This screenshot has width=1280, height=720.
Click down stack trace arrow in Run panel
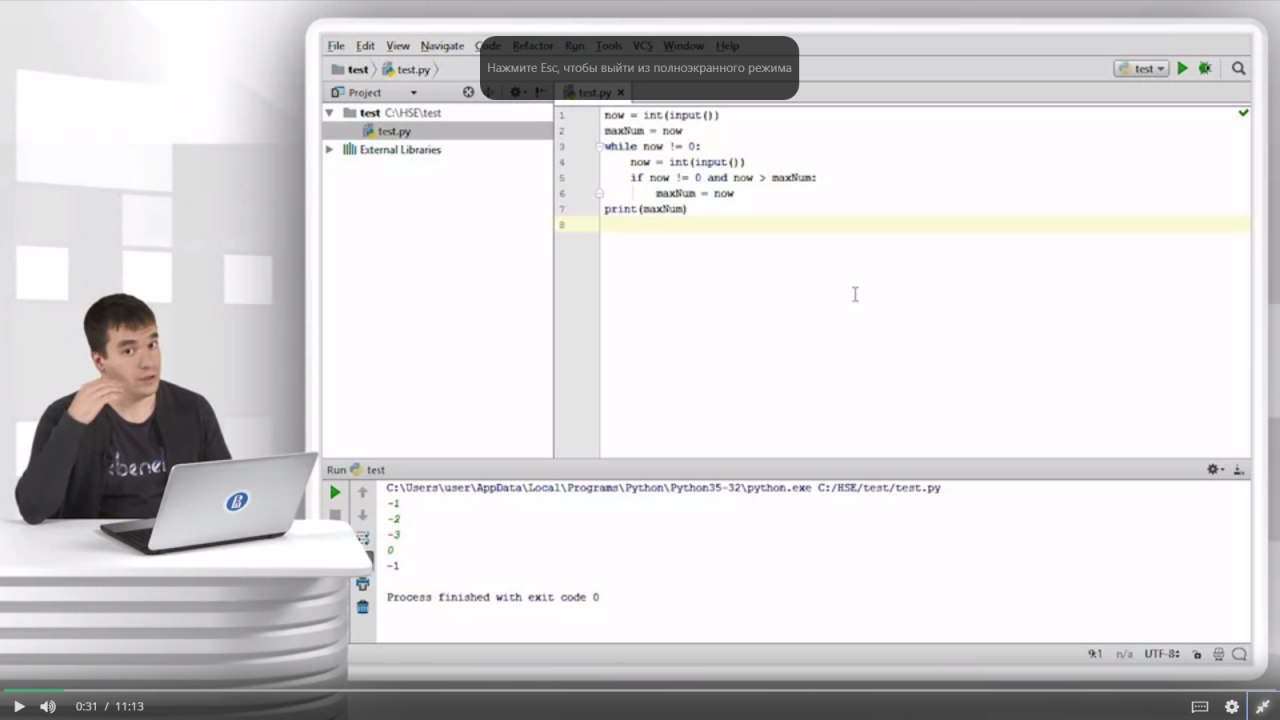(362, 515)
